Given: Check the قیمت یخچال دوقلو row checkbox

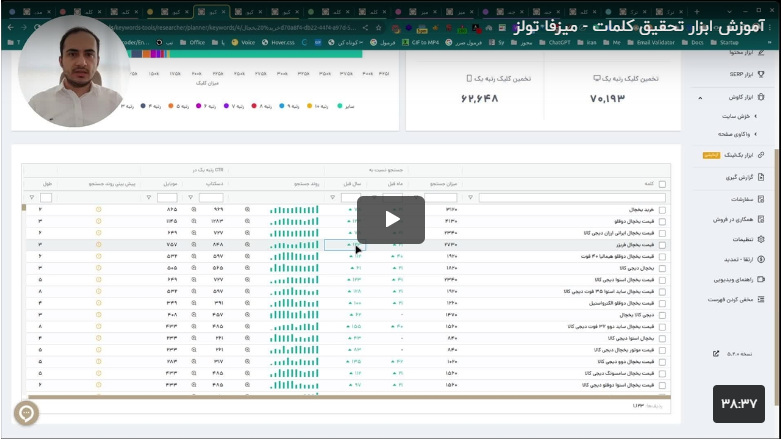Looking at the screenshot, I should pyautogui.click(x=662, y=221).
